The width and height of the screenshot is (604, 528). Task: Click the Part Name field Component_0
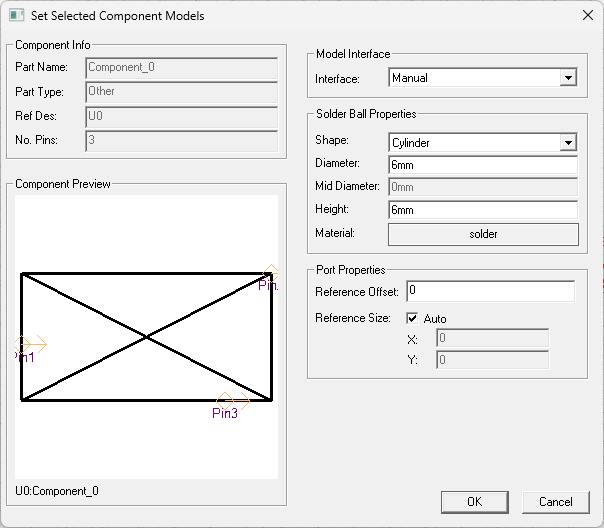tap(181, 68)
